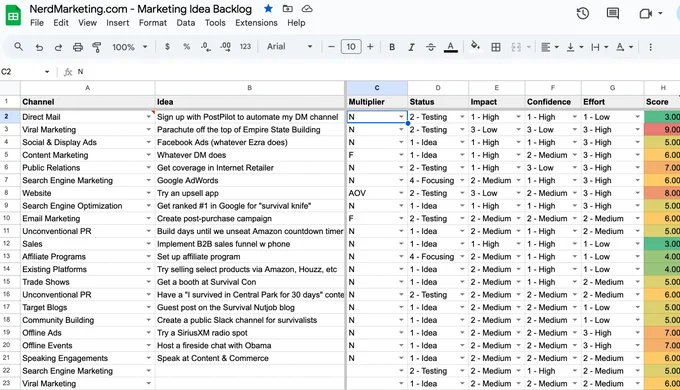Star this spreadsheet document

[x=268, y=9]
